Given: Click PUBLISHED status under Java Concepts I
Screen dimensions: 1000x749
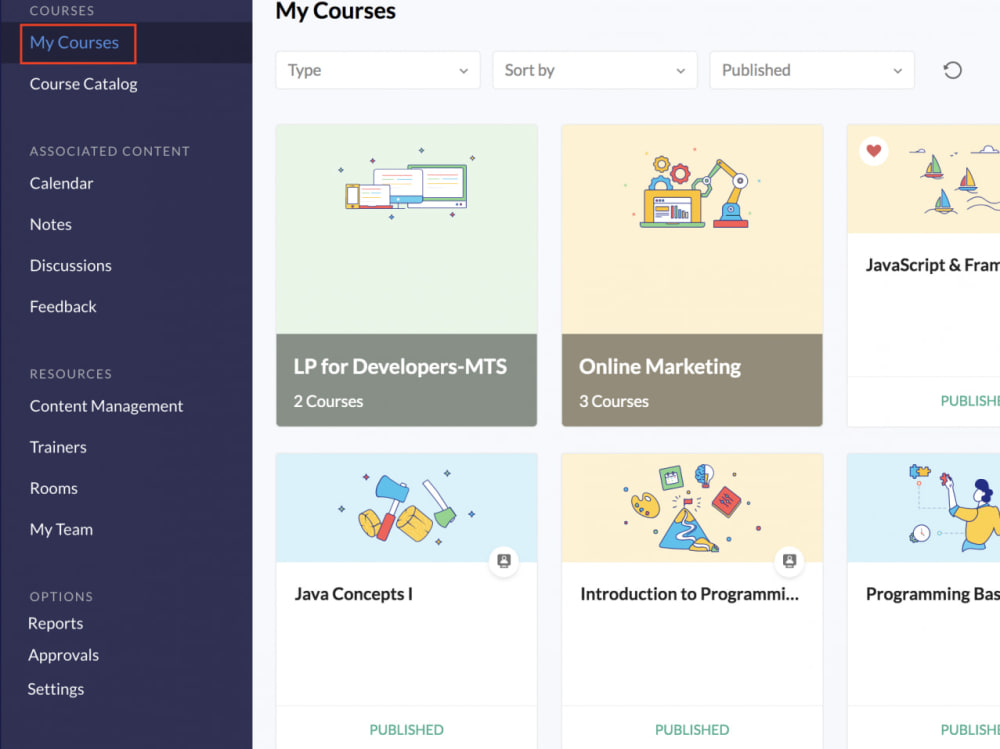Looking at the screenshot, I should pos(406,730).
